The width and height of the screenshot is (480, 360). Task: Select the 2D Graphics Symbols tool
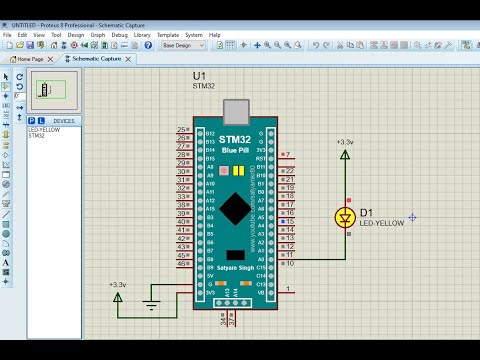point(6,272)
